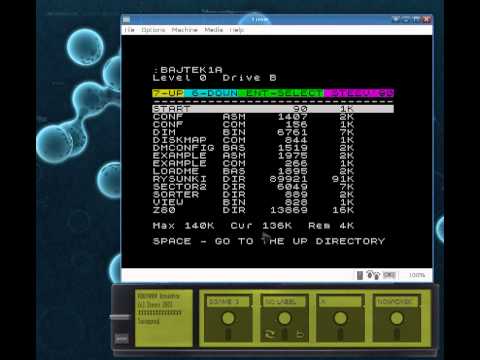Screen dimensions: 480x360
Task: Click the small button on drive unit left edge
Action: pyautogui.click(x=122, y=339)
